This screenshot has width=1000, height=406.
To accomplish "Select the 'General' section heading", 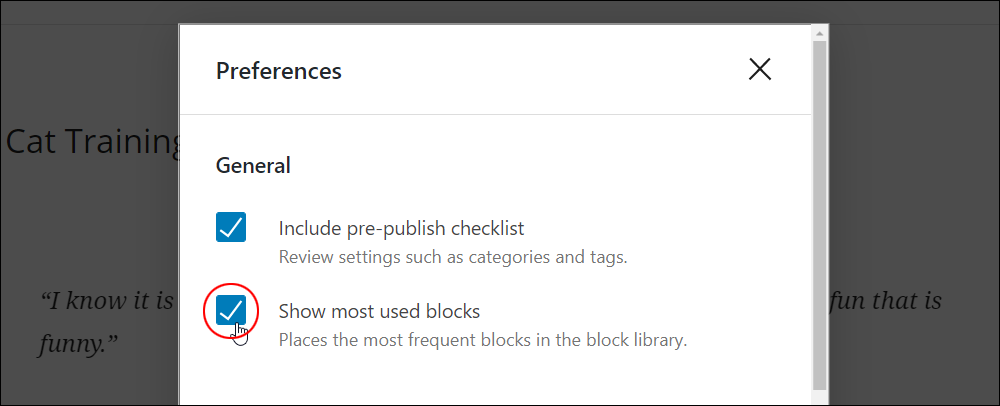I will (253, 166).
